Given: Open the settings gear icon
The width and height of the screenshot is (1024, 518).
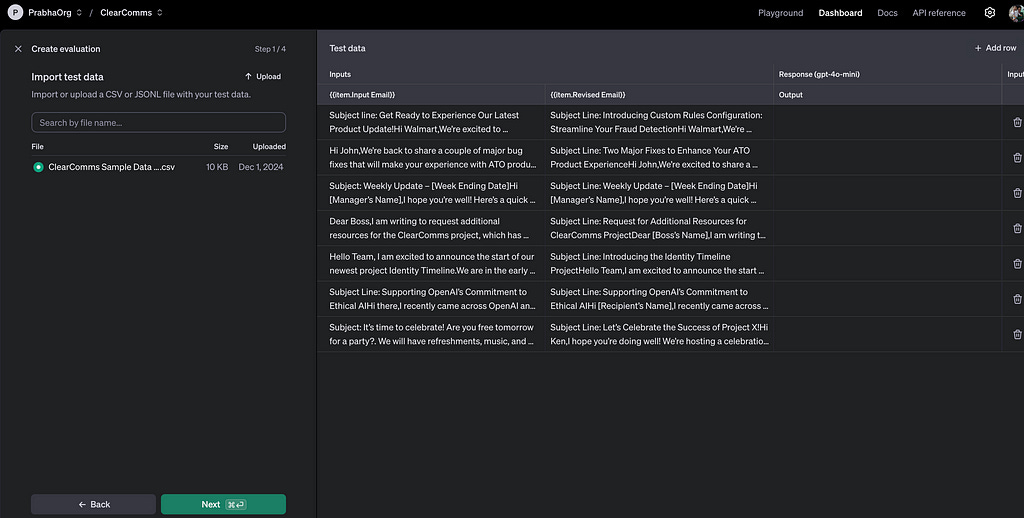Looking at the screenshot, I should pyautogui.click(x=989, y=12).
